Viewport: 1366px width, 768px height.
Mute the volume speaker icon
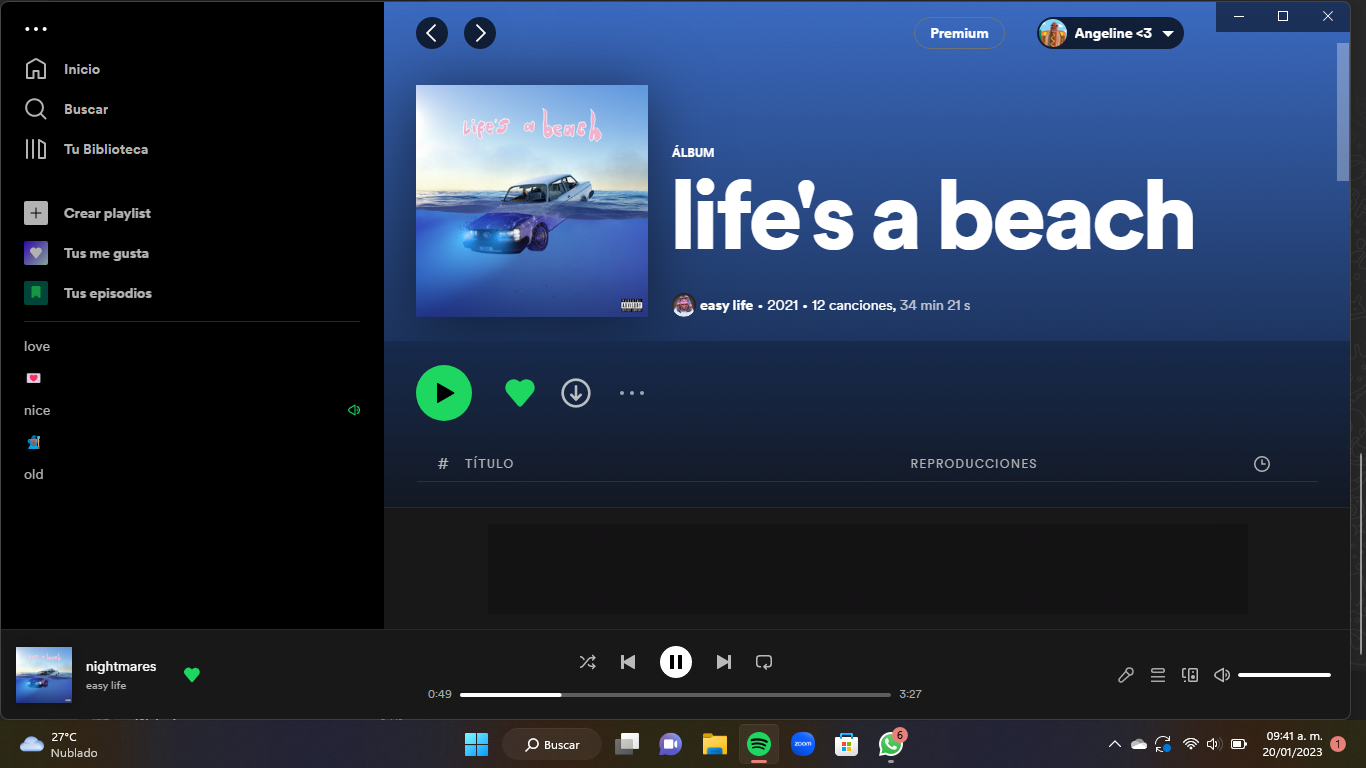click(x=1221, y=675)
